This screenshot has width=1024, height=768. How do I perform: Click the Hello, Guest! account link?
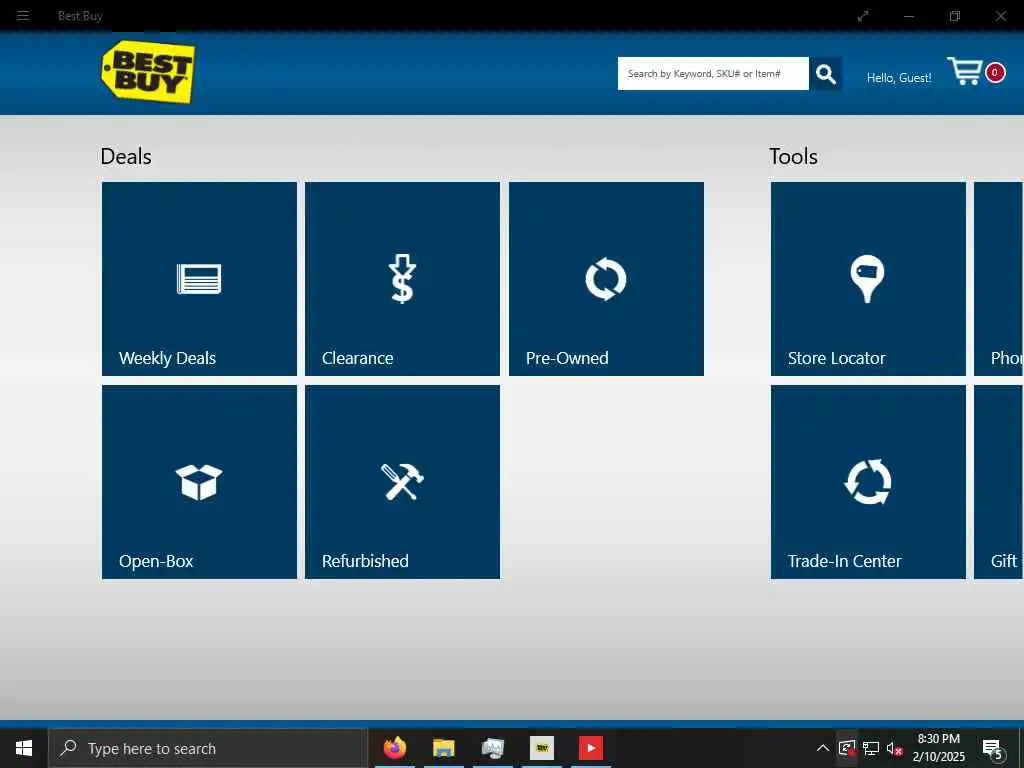(x=899, y=78)
